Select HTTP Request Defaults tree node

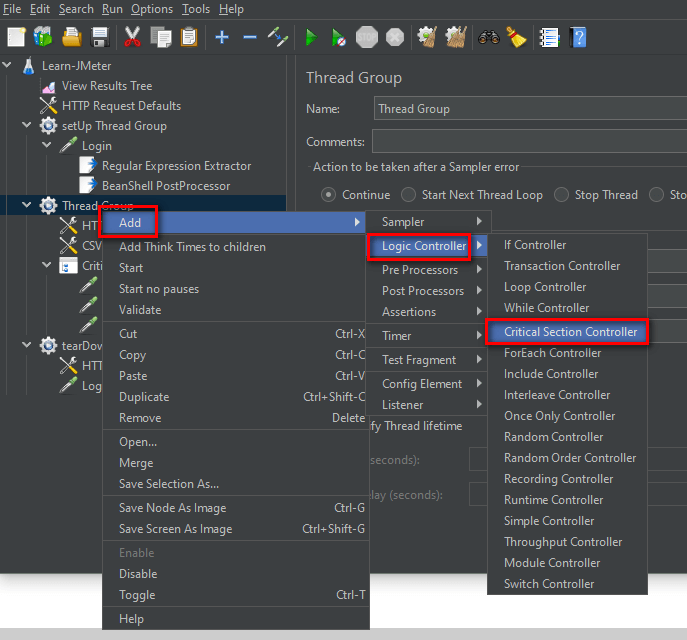pos(121,106)
